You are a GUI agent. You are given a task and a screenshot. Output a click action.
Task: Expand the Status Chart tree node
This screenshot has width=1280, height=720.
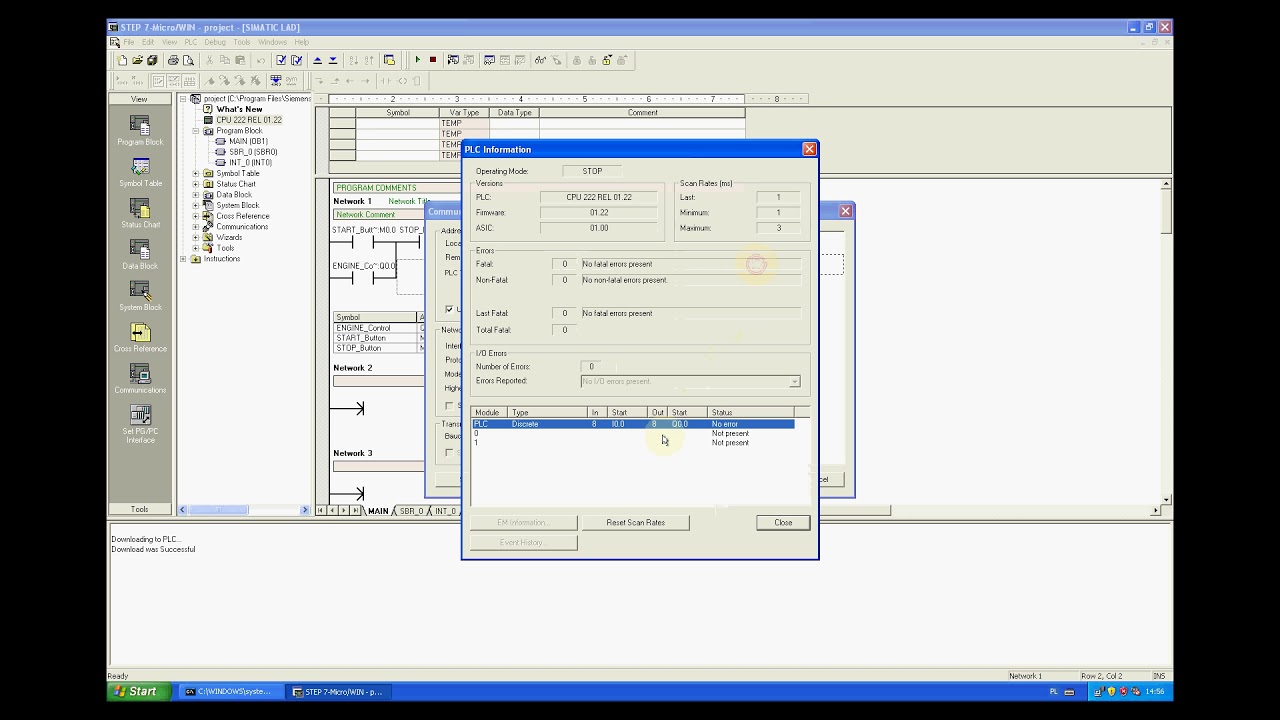(x=196, y=184)
